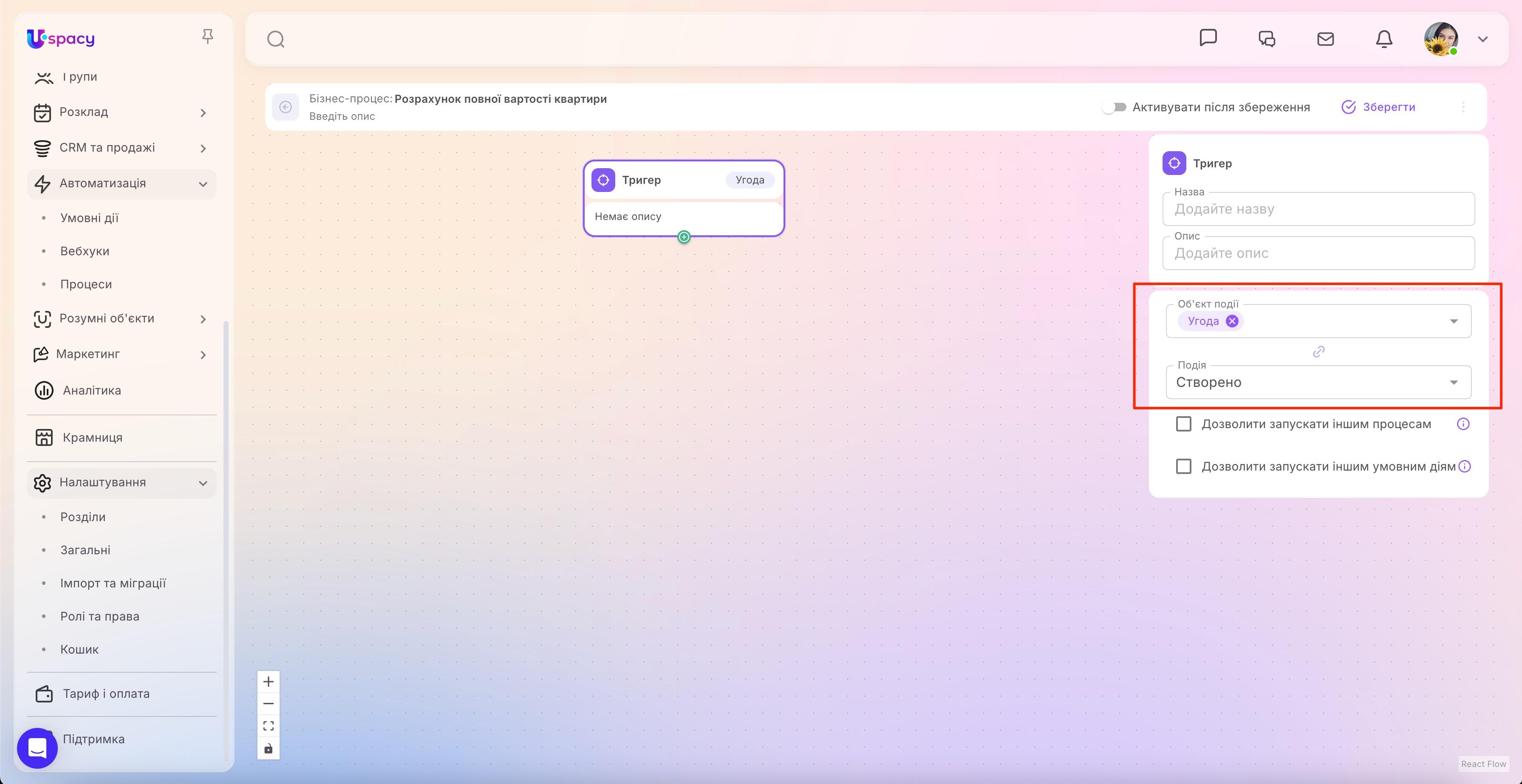Remove the Угода chip with its x
This screenshot has width=1522, height=784.
(x=1232, y=321)
